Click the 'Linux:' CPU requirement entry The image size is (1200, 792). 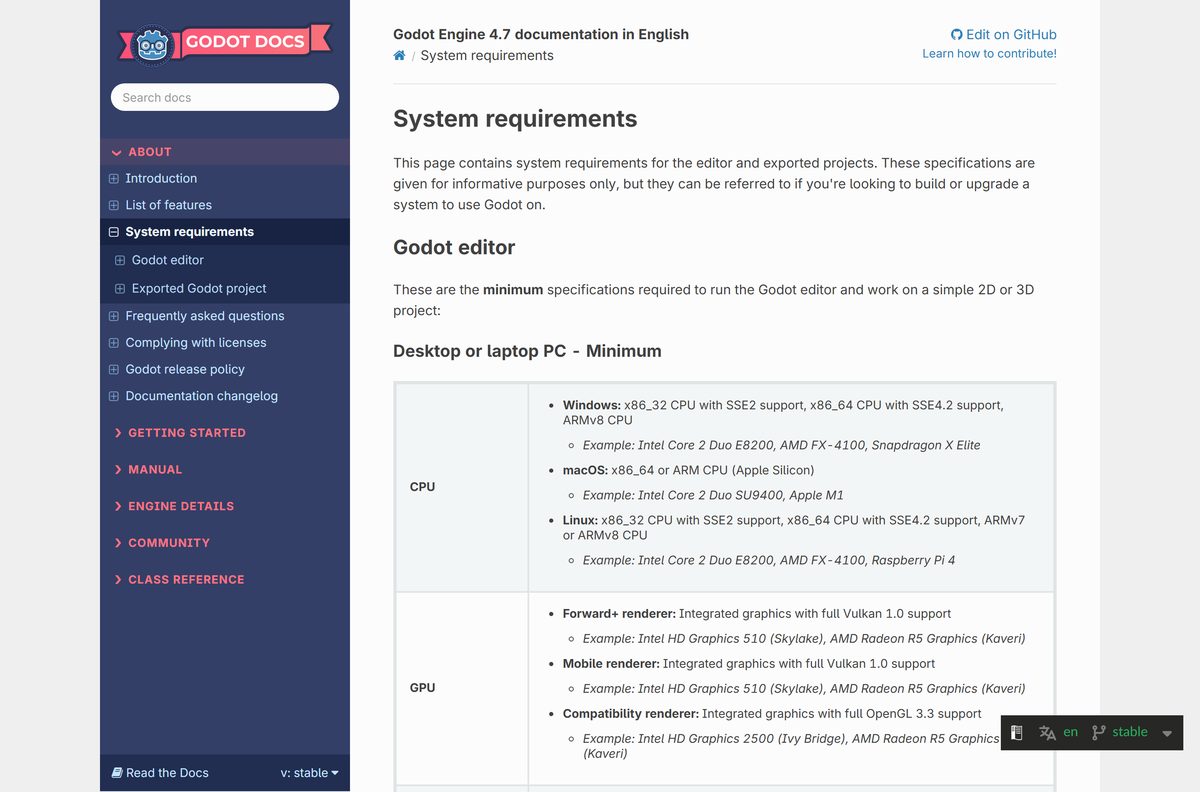pyautogui.click(x=794, y=528)
